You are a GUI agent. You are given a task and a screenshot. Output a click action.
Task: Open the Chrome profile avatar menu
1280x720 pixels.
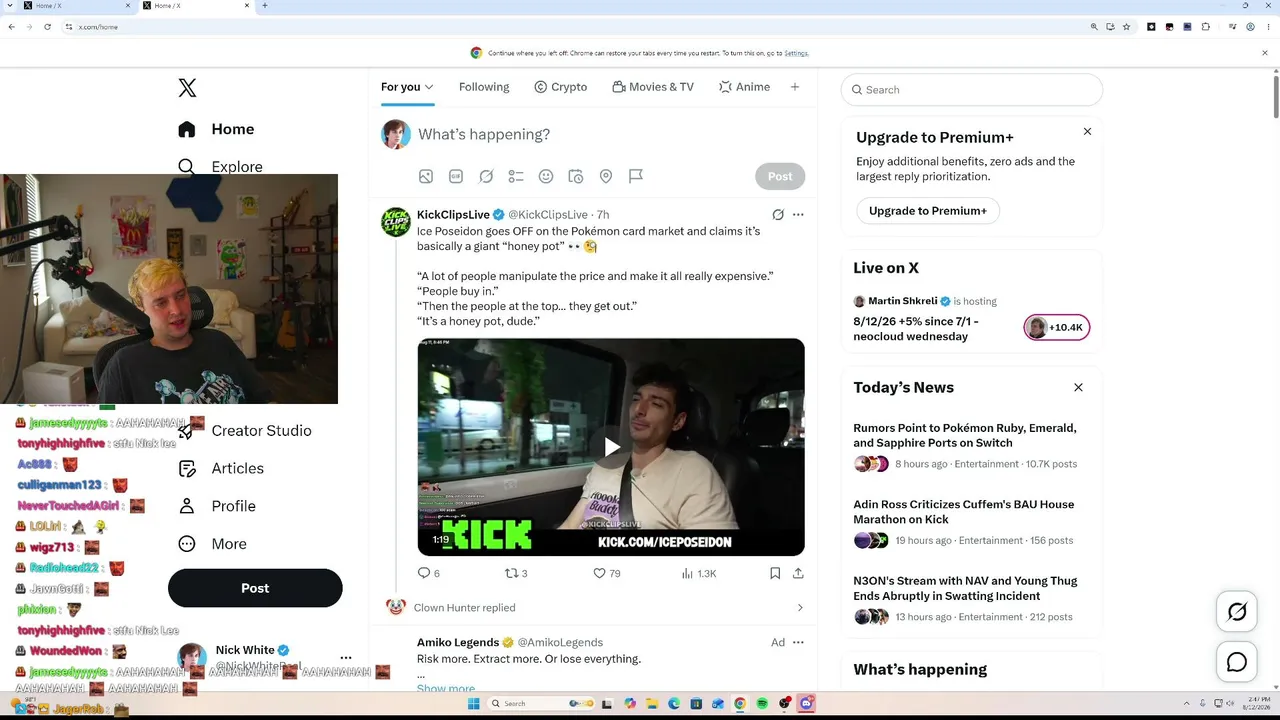pos(1250,27)
